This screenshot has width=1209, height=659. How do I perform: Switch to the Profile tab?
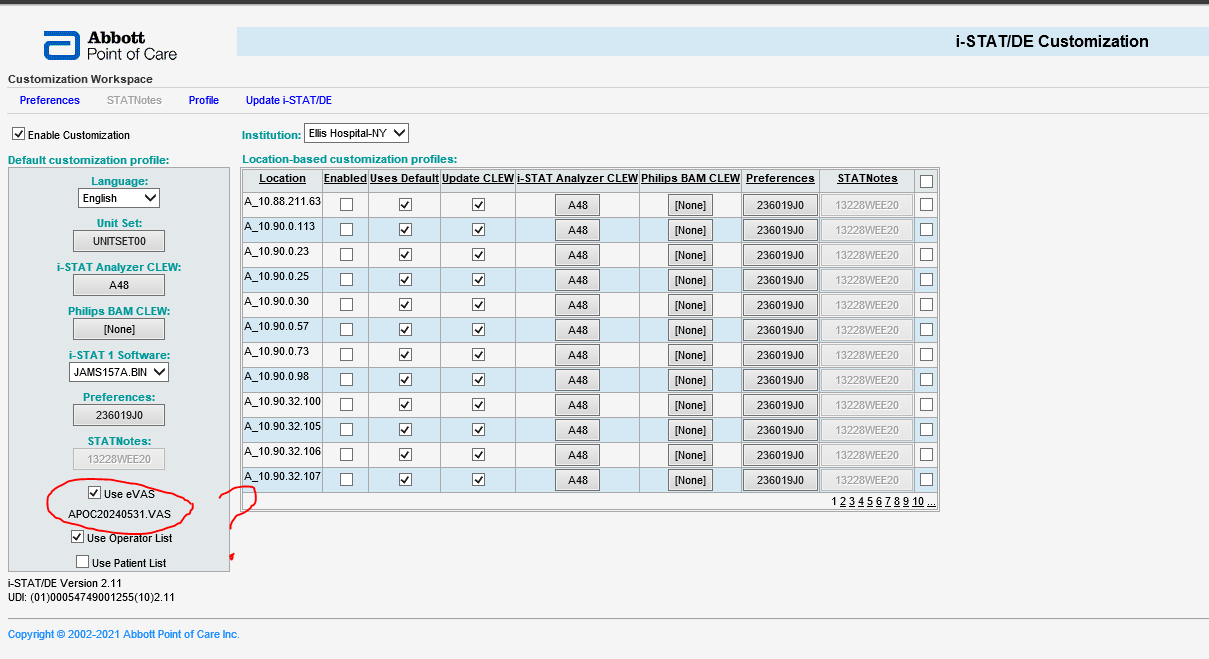(204, 100)
